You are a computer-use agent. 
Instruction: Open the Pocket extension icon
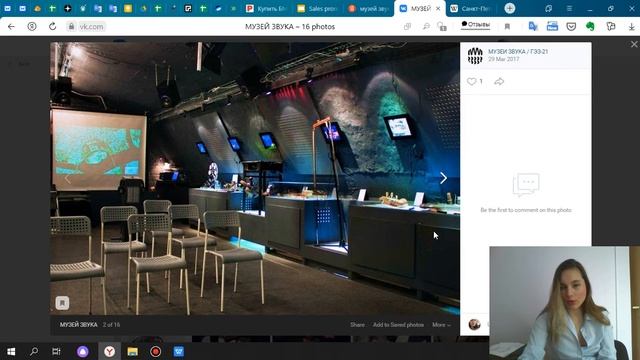point(571,27)
